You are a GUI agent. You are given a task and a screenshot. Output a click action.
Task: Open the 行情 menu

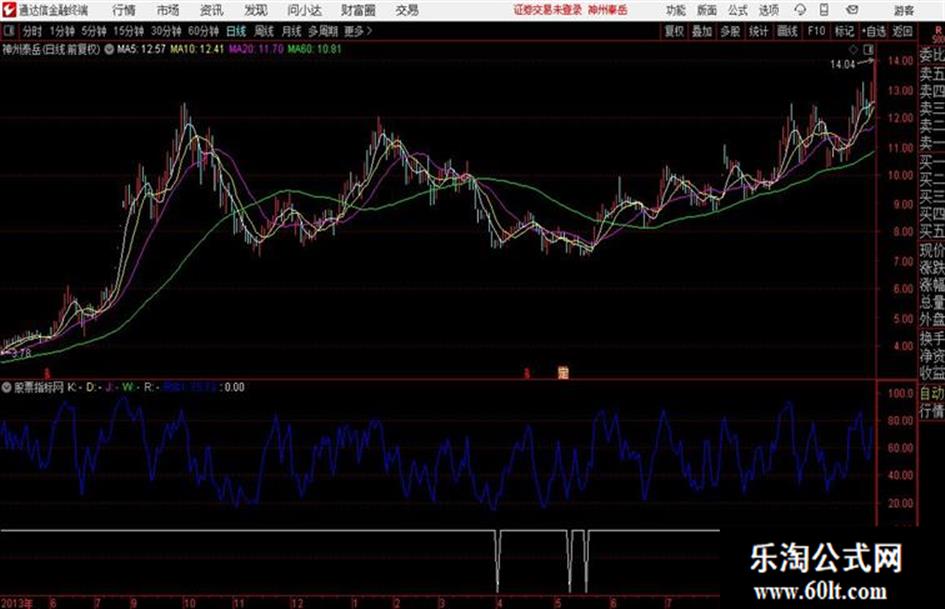[124, 10]
